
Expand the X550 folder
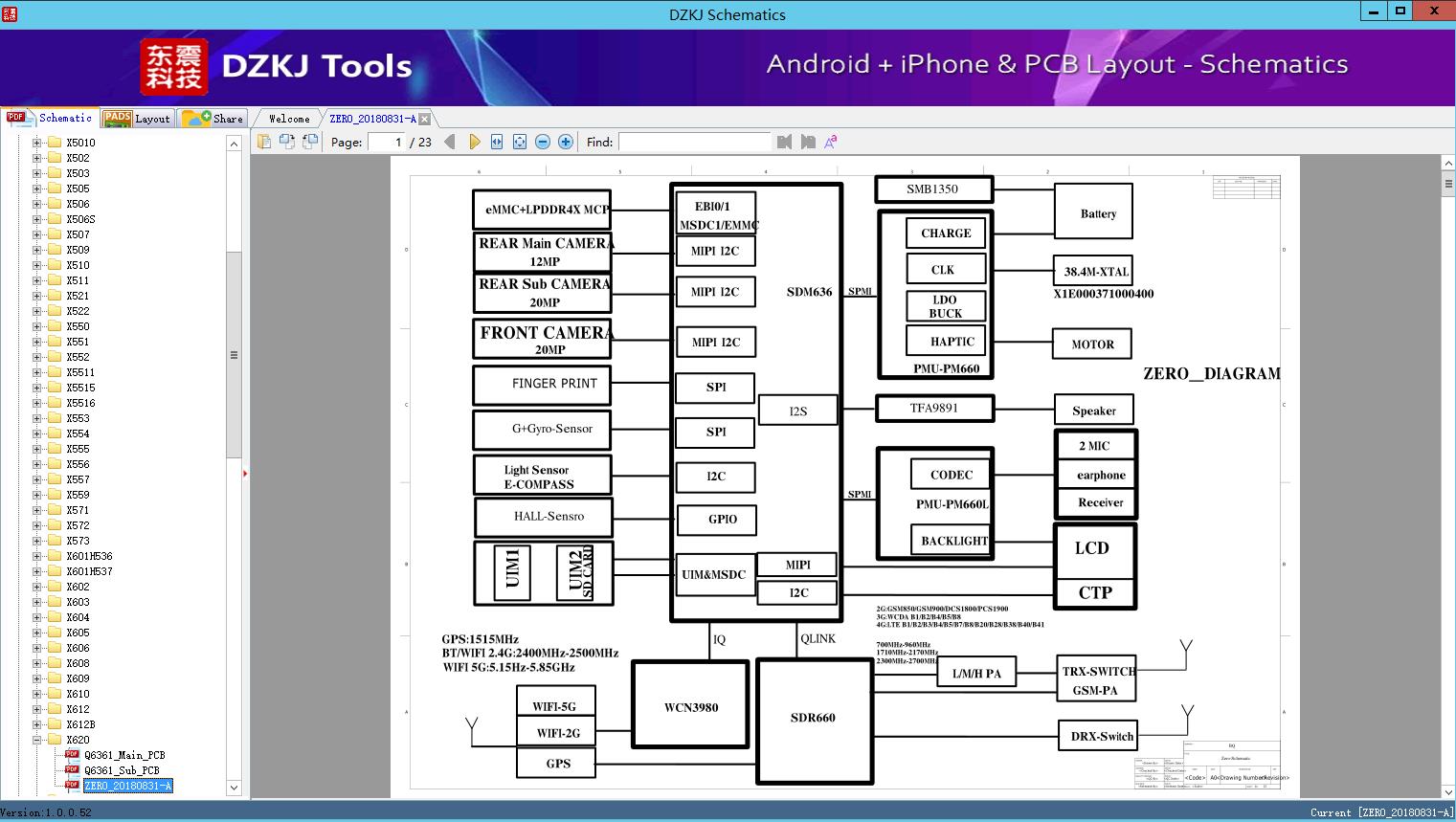tap(36, 326)
